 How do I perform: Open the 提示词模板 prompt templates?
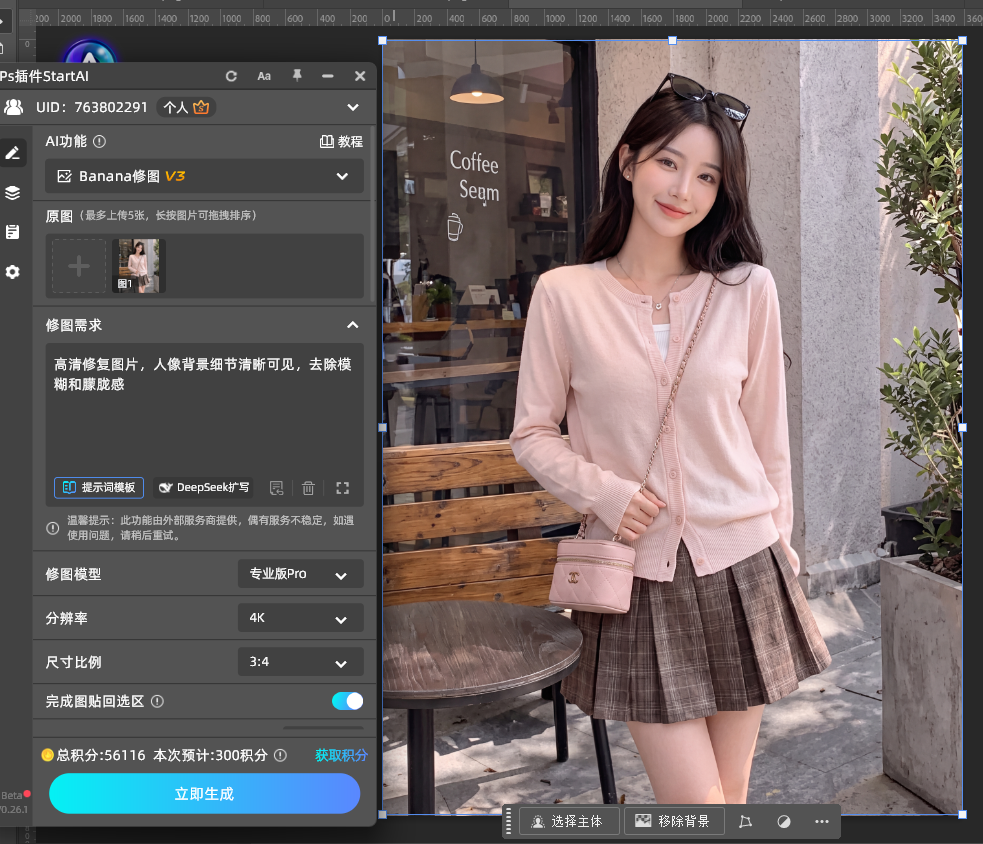tap(99, 487)
